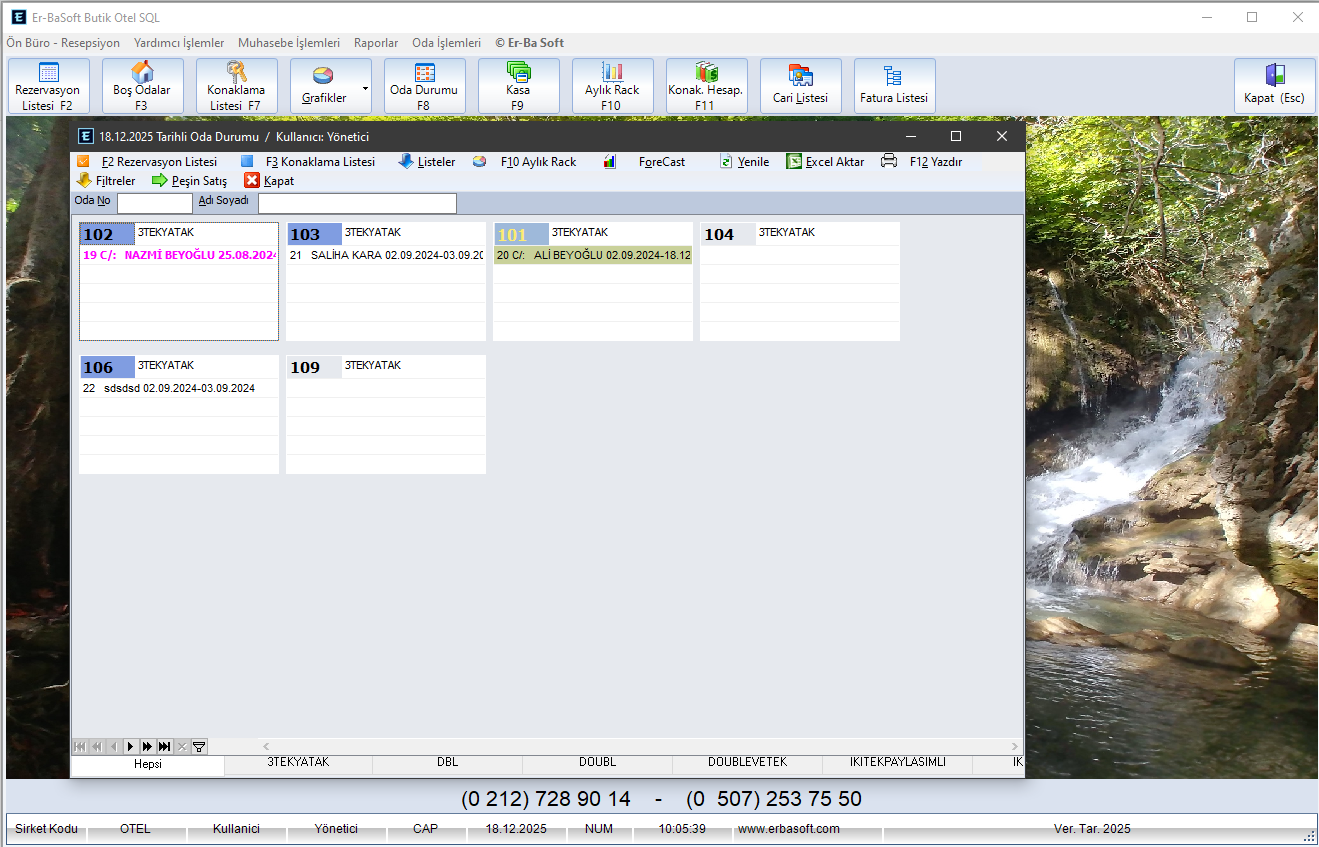Open Konak. Hesap. F11 icon
The width and height of the screenshot is (1319, 847).
coord(706,73)
